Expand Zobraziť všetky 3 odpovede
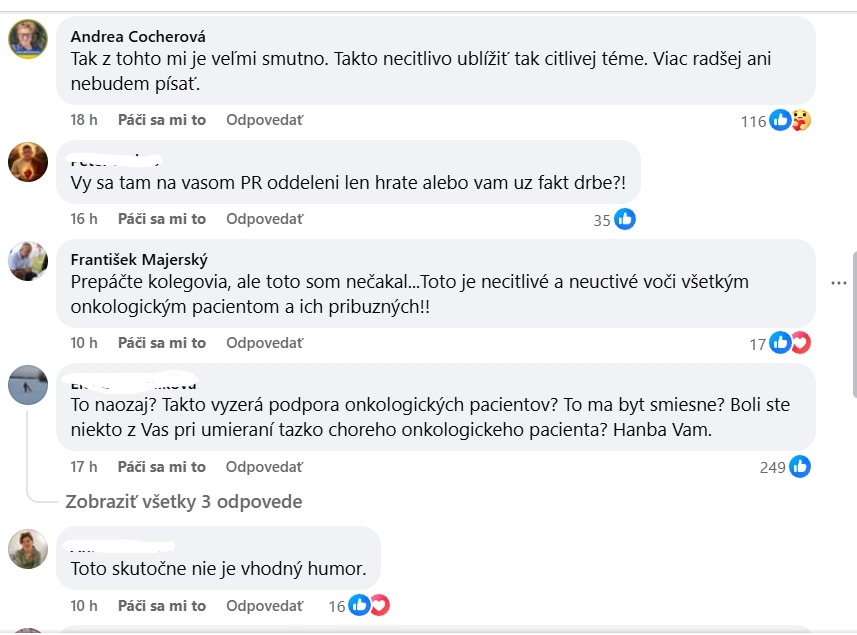 pyautogui.click(x=184, y=502)
